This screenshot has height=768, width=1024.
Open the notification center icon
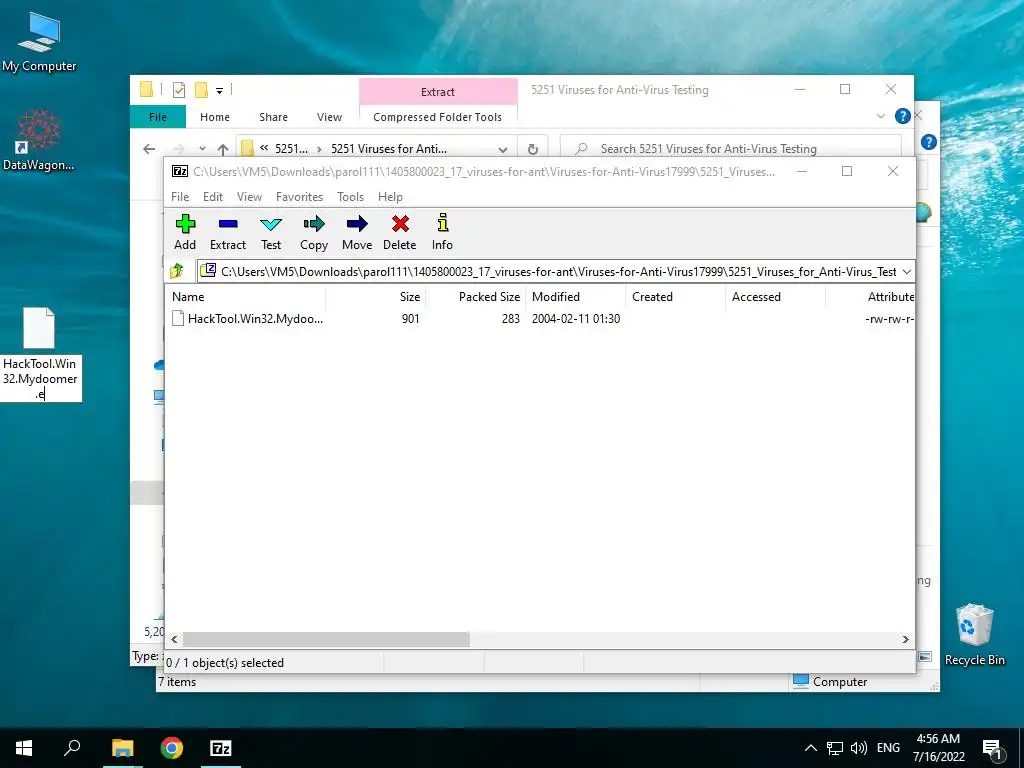(992, 749)
